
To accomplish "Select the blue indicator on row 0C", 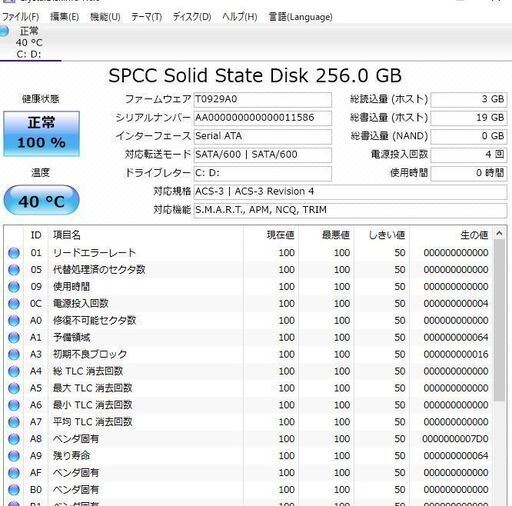I will 14,304.
